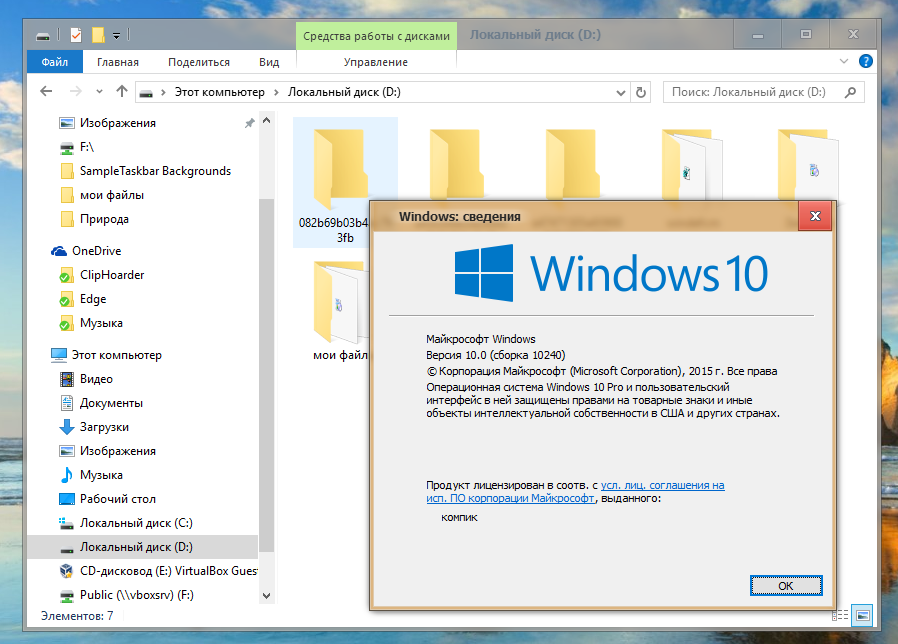Switch to details view in status bar

point(840,615)
